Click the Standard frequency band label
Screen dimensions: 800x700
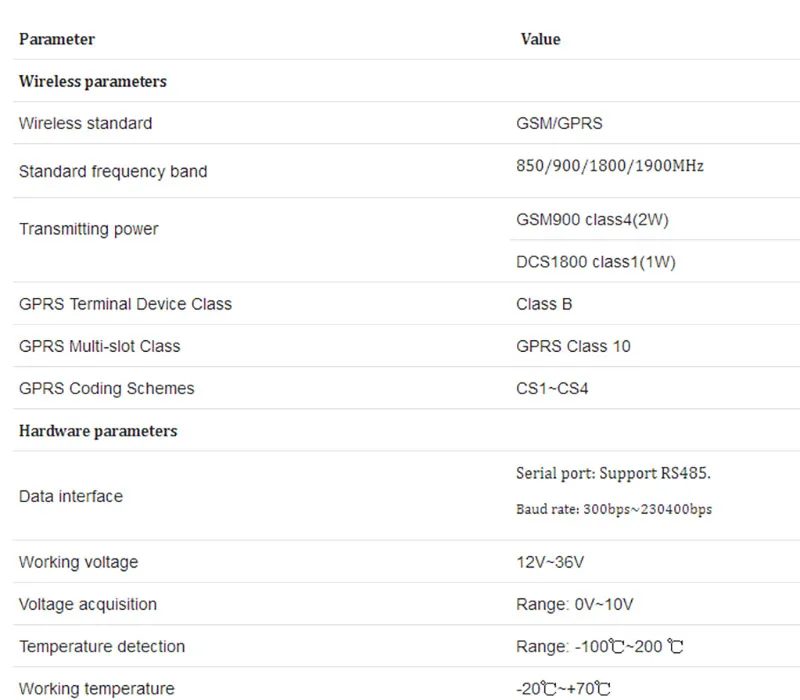[113, 171]
